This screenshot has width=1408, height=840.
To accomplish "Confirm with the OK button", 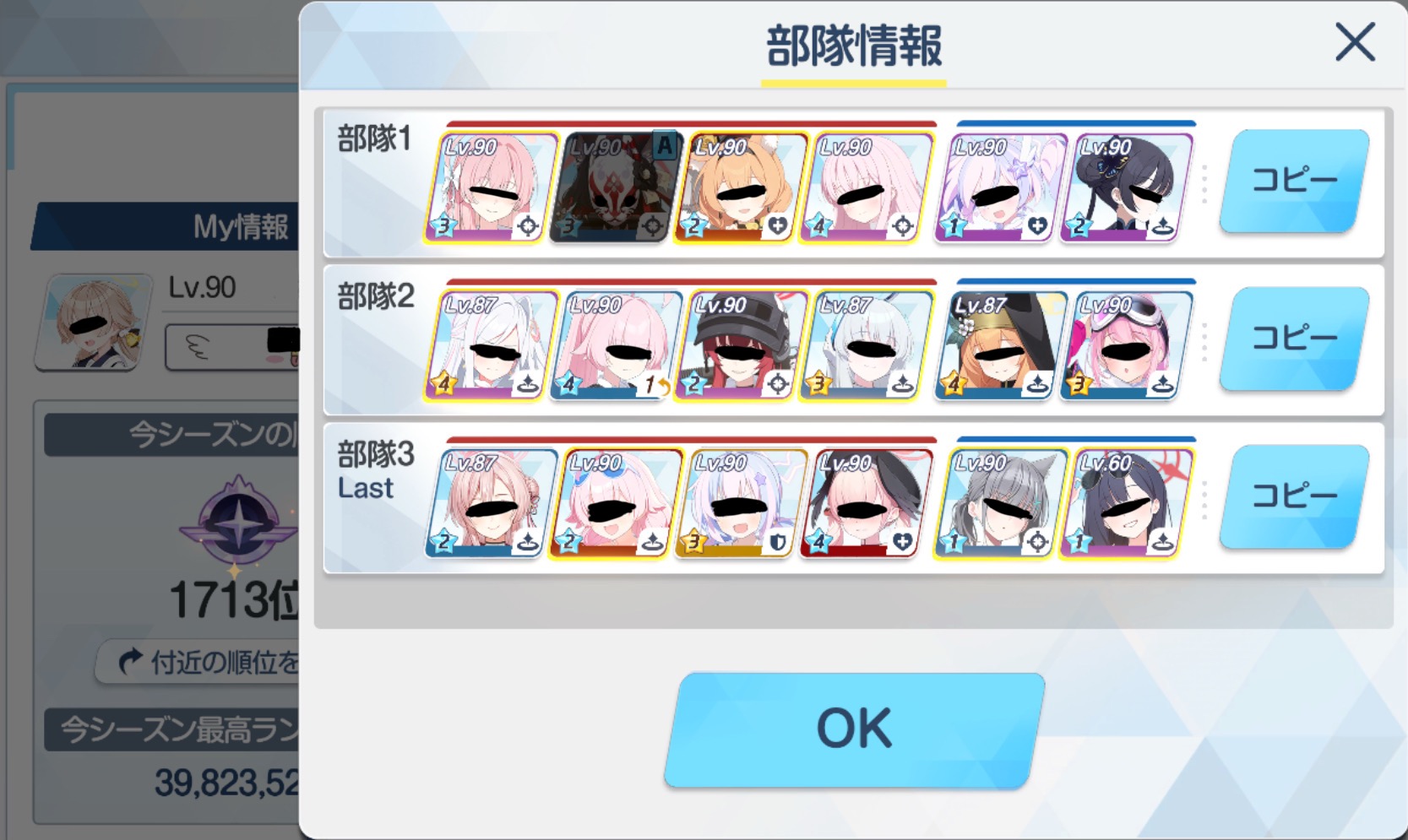I will [854, 729].
